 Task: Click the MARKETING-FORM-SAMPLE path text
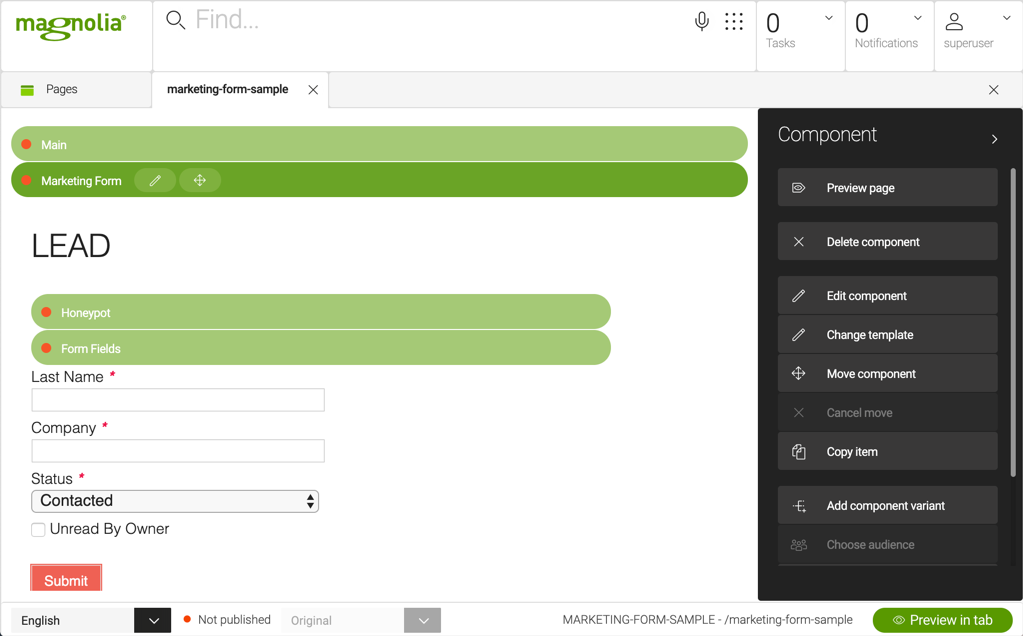(x=707, y=620)
